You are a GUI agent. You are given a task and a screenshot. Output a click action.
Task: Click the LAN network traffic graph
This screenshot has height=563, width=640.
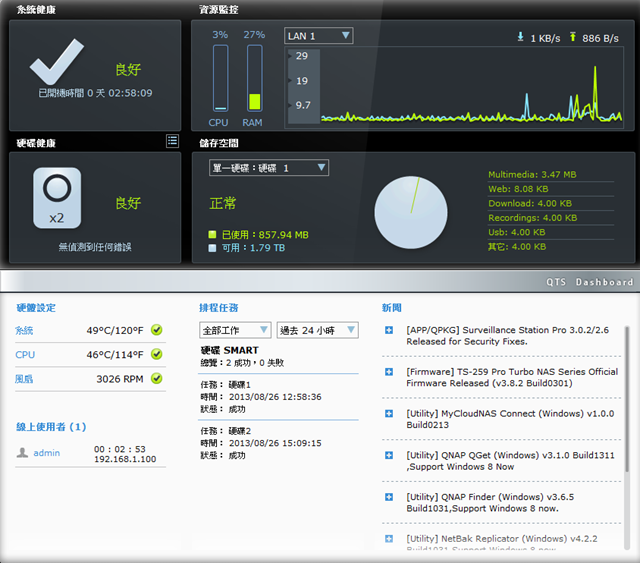coord(454,87)
